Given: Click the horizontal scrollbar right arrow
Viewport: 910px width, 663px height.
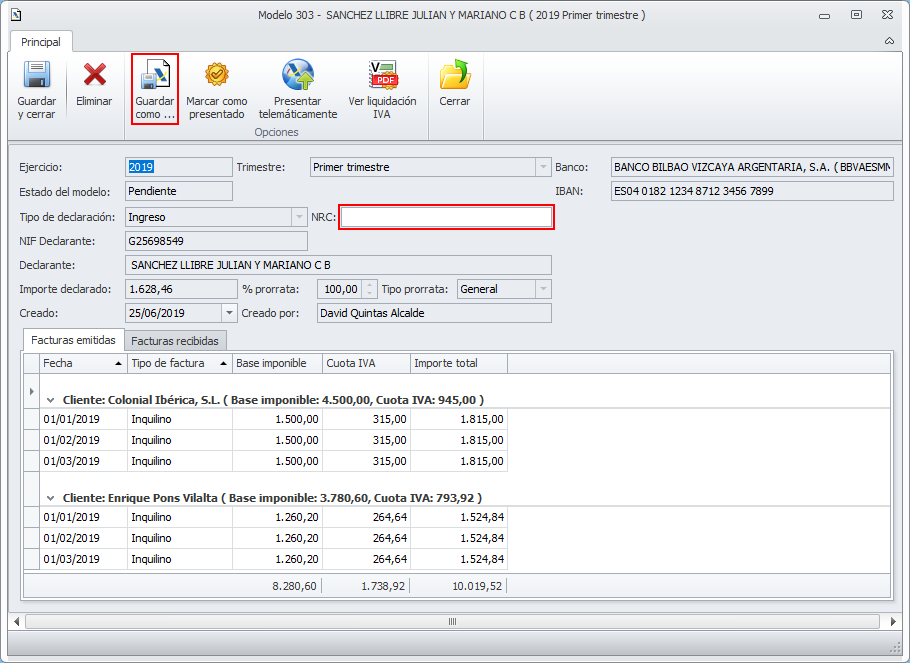Looking at the screenshot, I should [893, 622].
